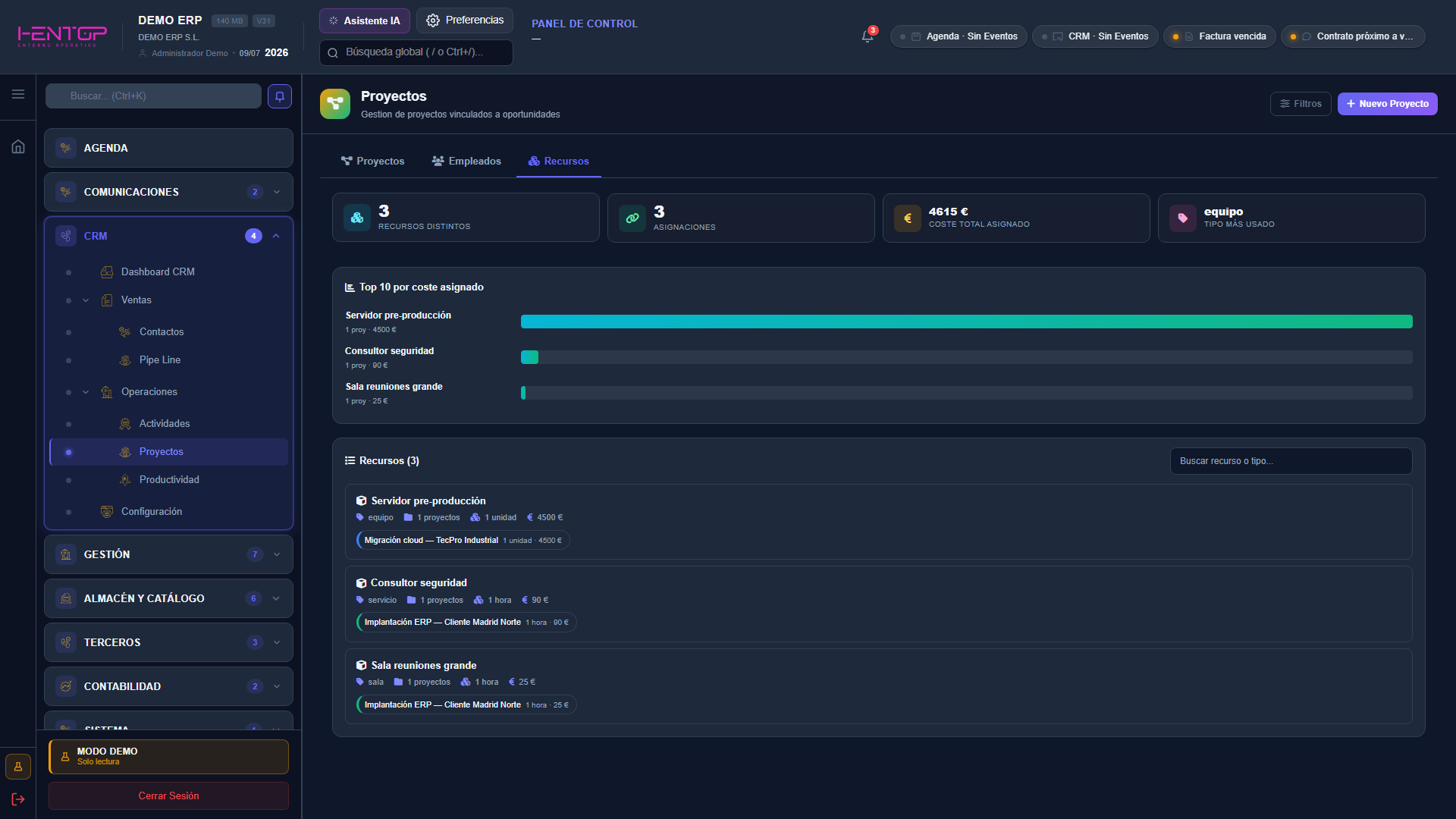Click the Agenda Sin Eventos chip

tap(959, 36)
